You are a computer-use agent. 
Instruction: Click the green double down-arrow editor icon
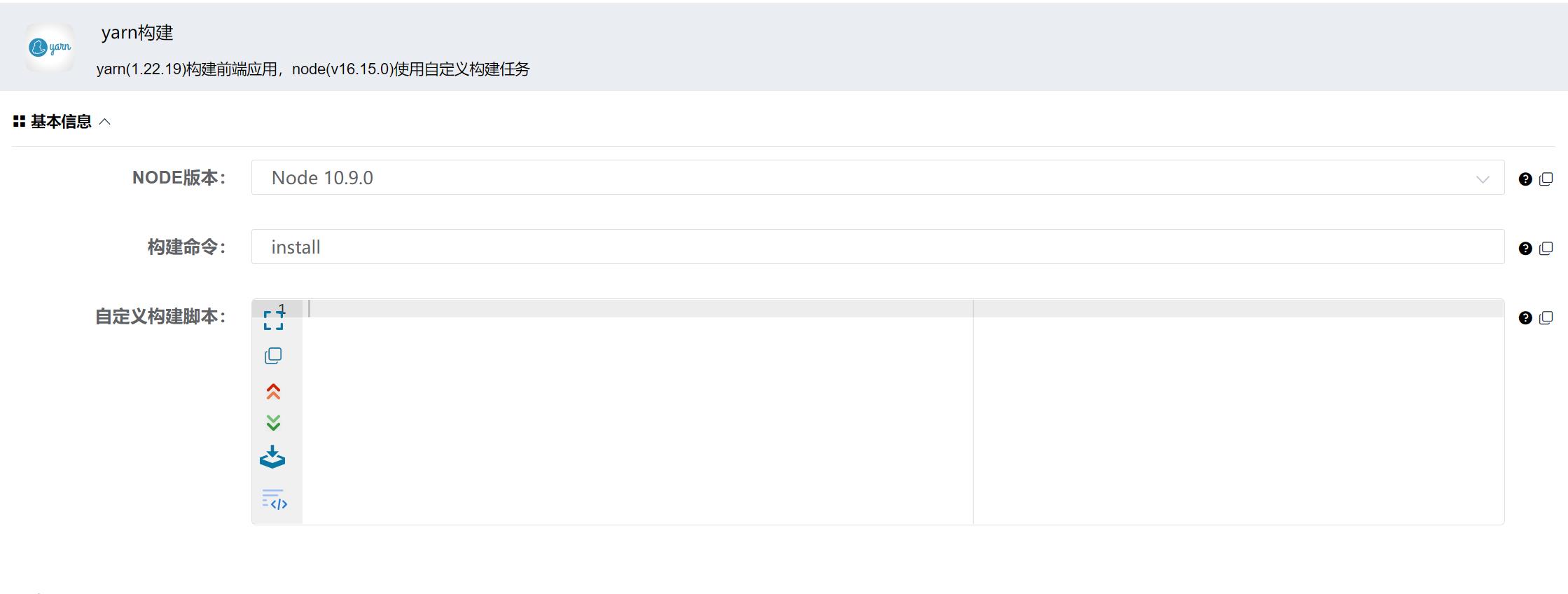(273, 423)
